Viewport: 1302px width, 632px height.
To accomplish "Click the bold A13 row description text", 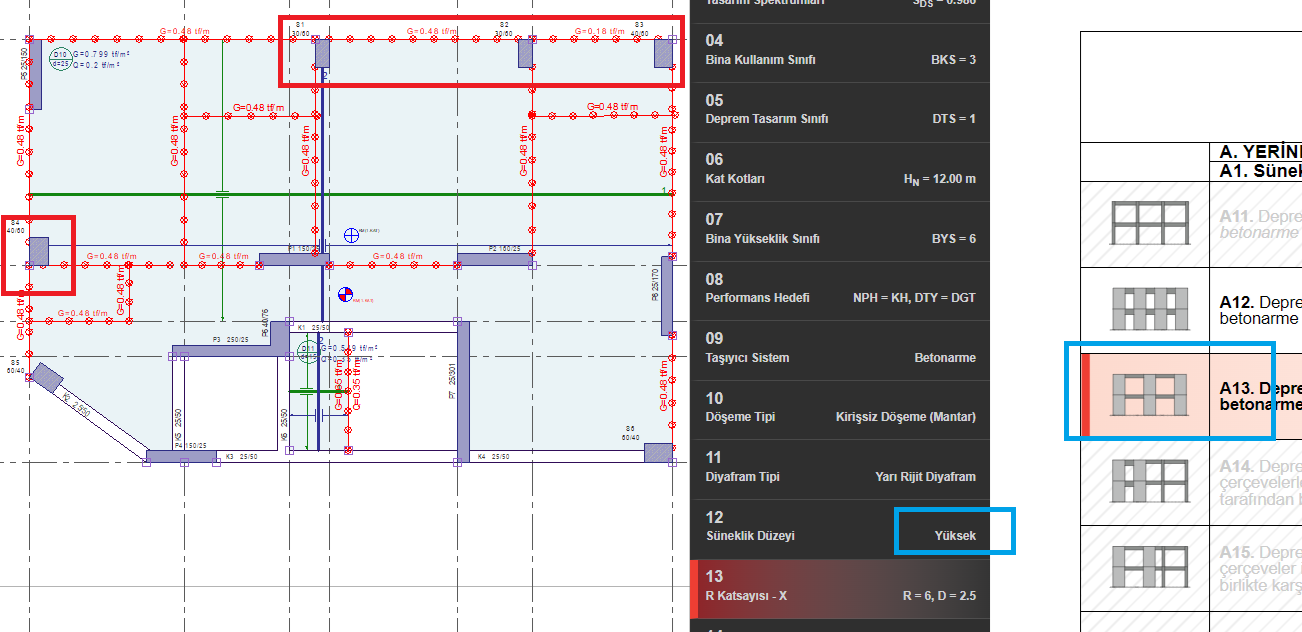I will click(1261, 396).
